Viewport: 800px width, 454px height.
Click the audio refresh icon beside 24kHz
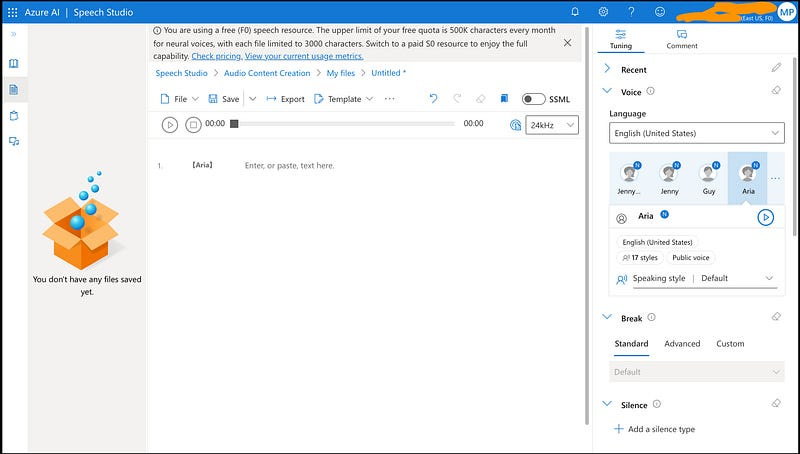pos(515,125)
